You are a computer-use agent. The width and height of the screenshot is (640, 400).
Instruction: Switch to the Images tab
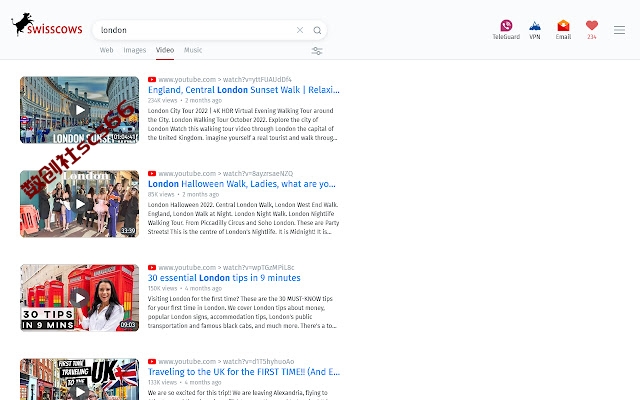point(135,50)
